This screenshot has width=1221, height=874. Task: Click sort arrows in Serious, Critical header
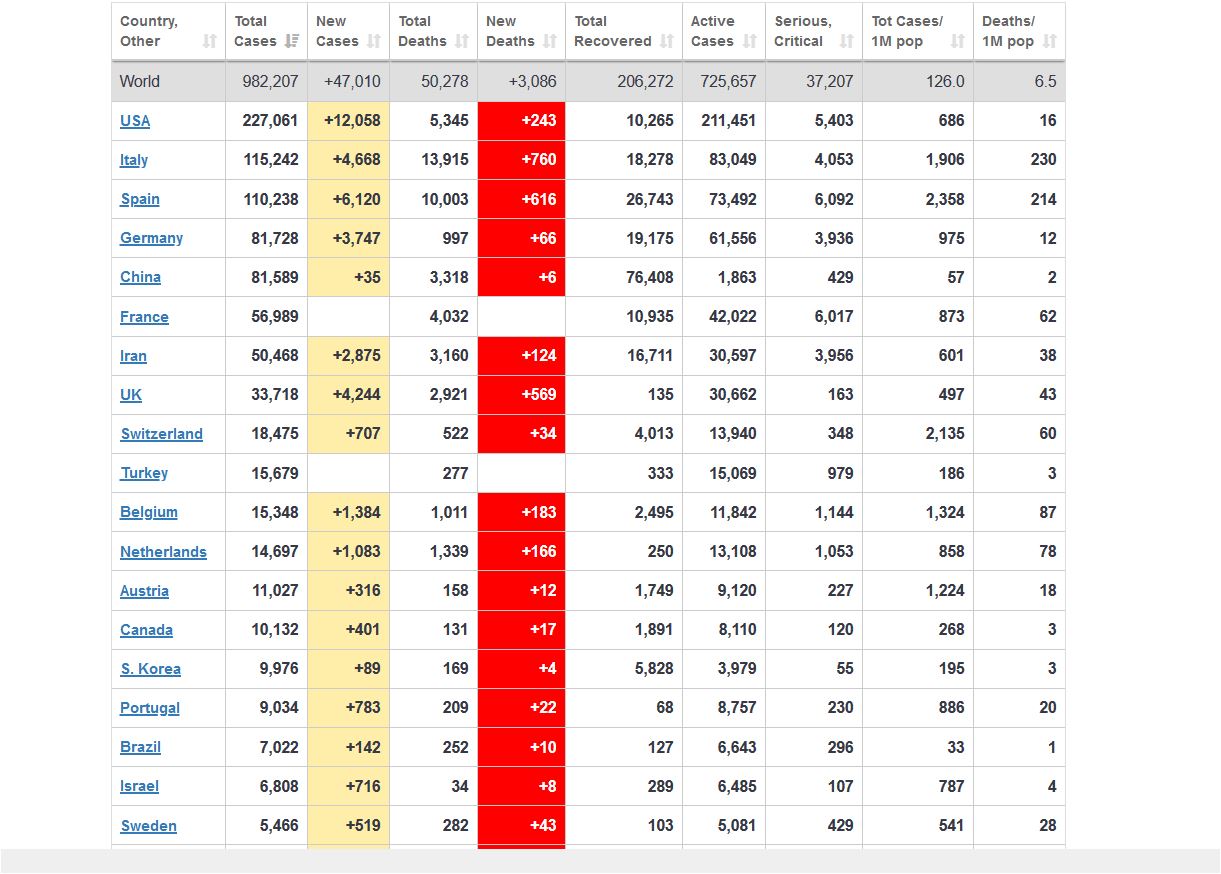point(847,41)
